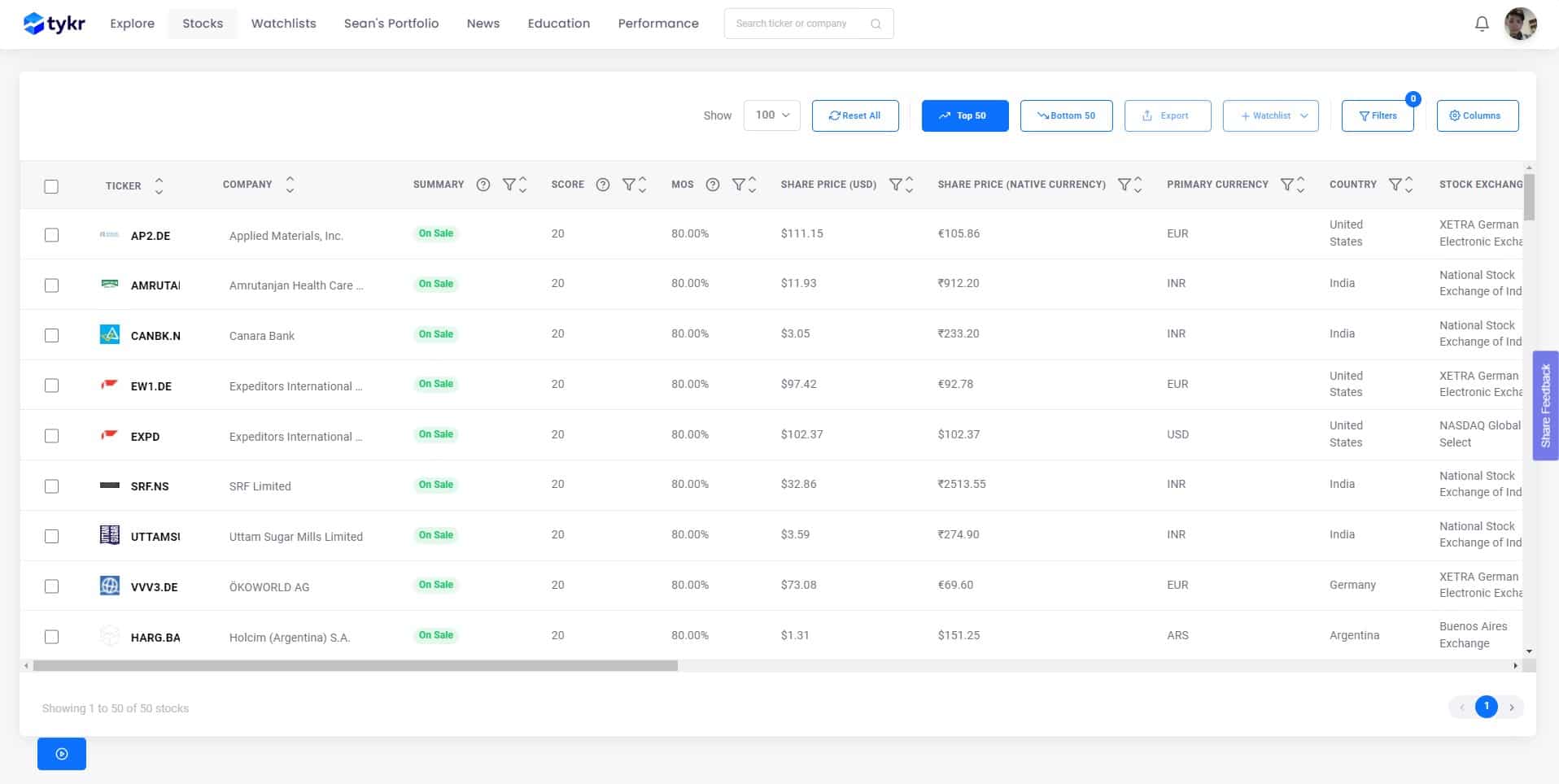Viewport: 1559px width, 784px height.
Task: Sort by Company column arrows
Action: click(290, 185)
